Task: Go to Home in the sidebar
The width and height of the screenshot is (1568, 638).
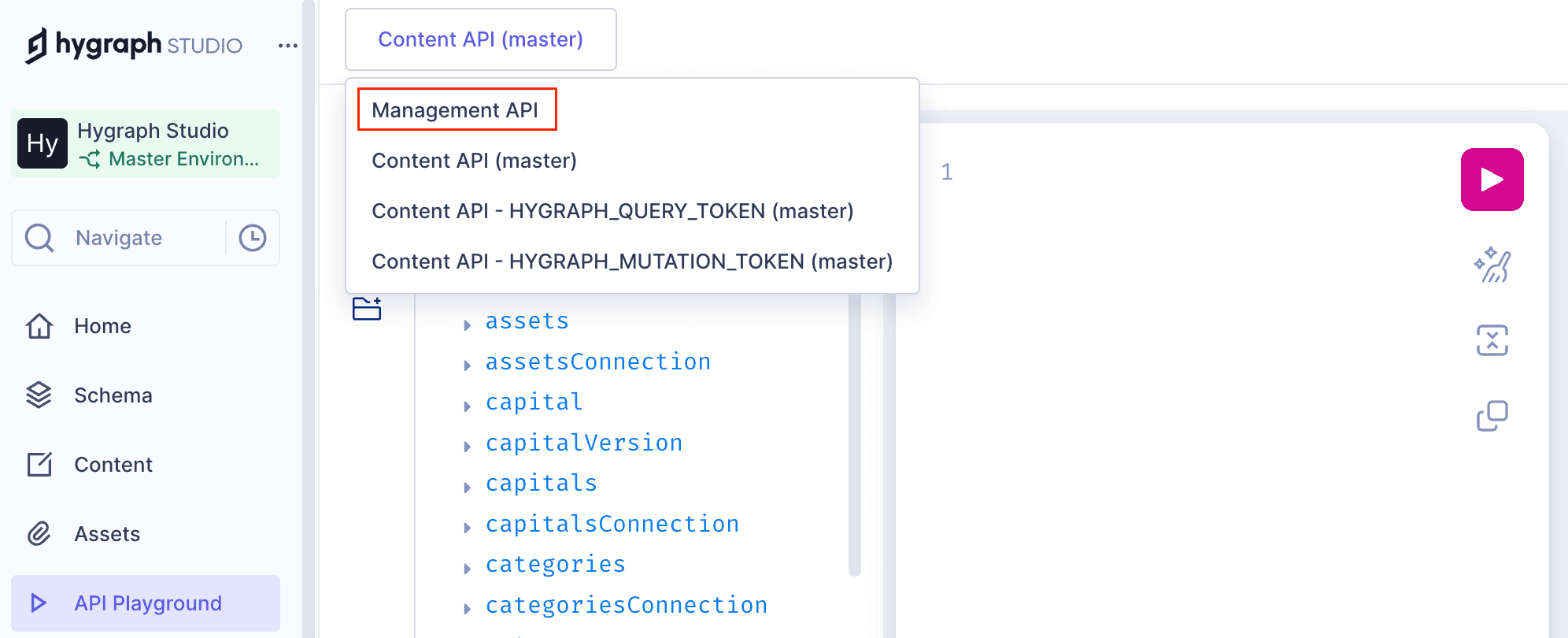Action: 146,326
